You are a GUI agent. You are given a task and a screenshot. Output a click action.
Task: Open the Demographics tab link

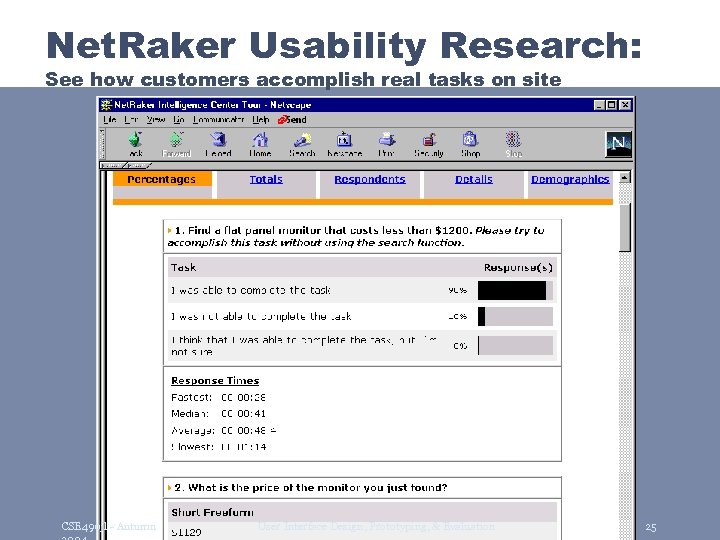click(x=570, y=179)
